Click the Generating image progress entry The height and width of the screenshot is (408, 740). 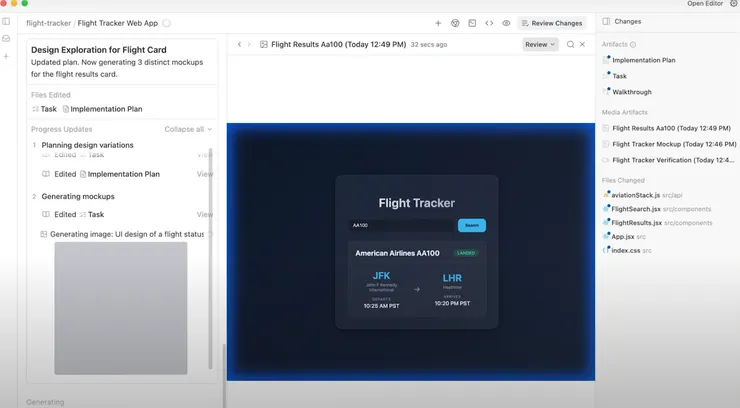tap(126, 234)
